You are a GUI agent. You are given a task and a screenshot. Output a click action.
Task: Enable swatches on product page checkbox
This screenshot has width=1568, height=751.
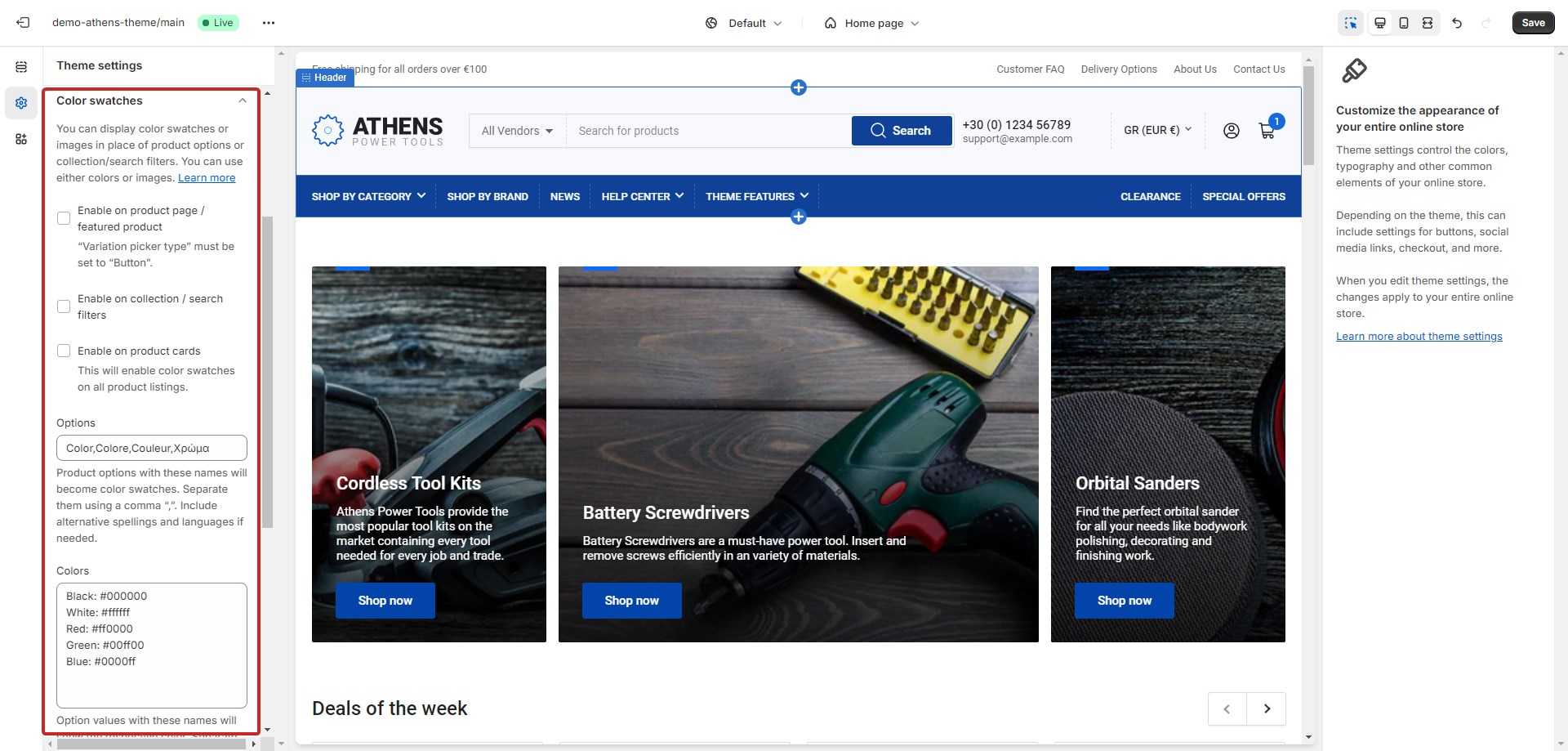click(64, 218)
